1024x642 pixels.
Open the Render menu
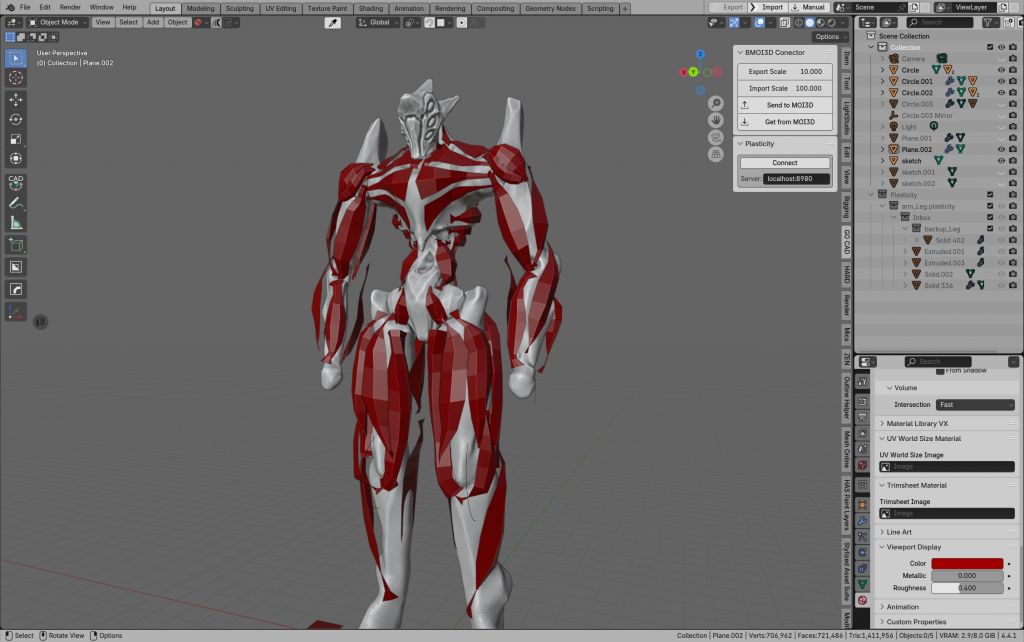(70, 7)
